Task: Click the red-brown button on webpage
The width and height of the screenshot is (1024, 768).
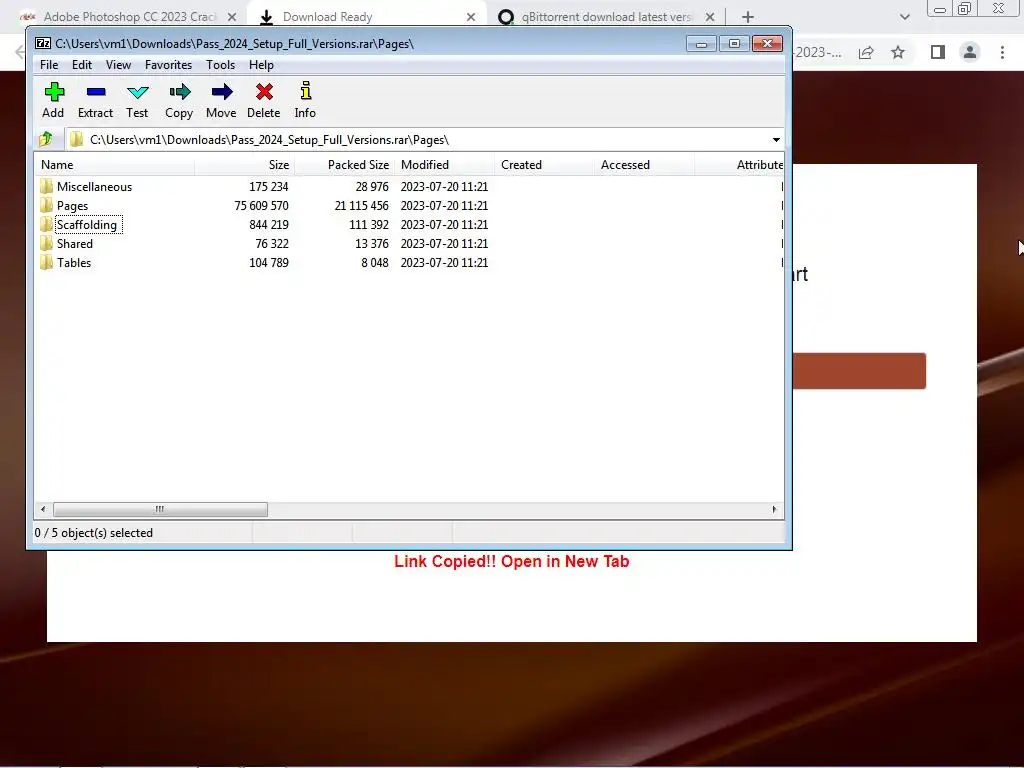Action: point(859,371)
